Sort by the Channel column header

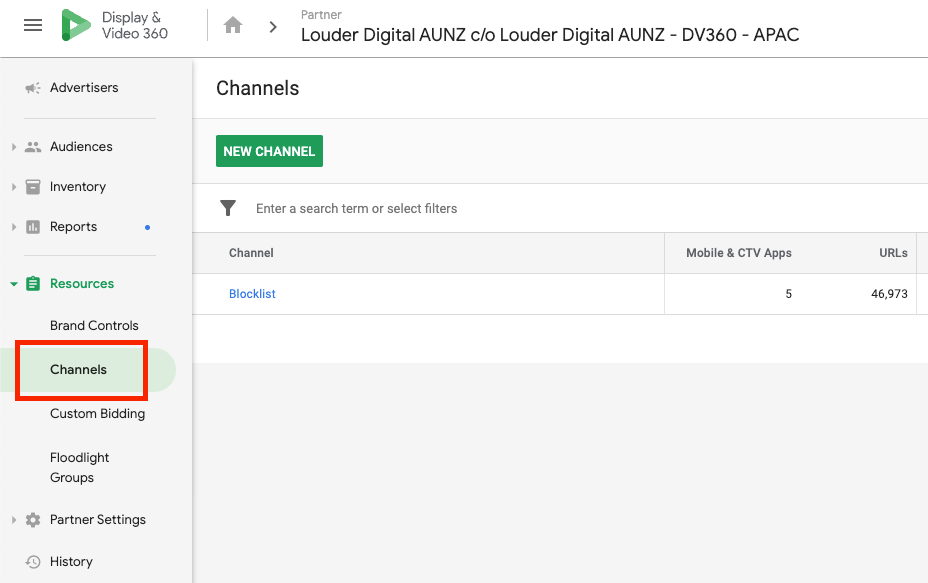click(x=251, y=253)
